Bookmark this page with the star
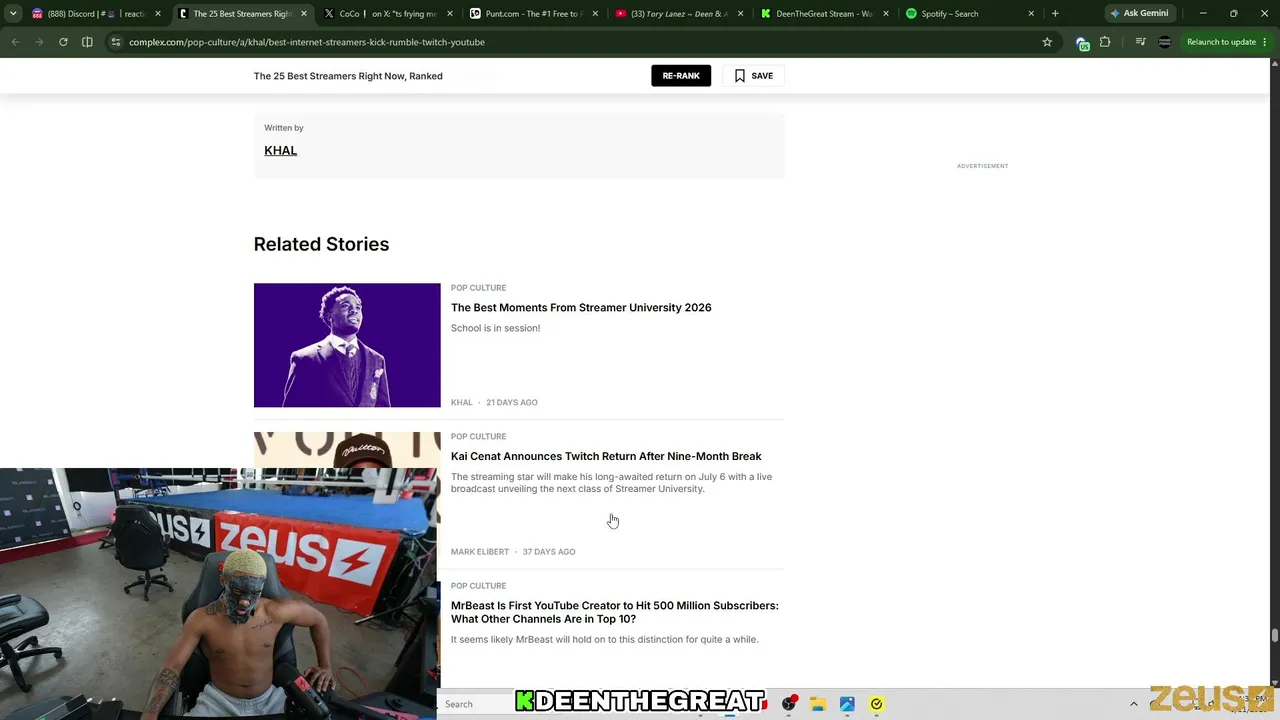1280x720 pixels. (1047, 42)
